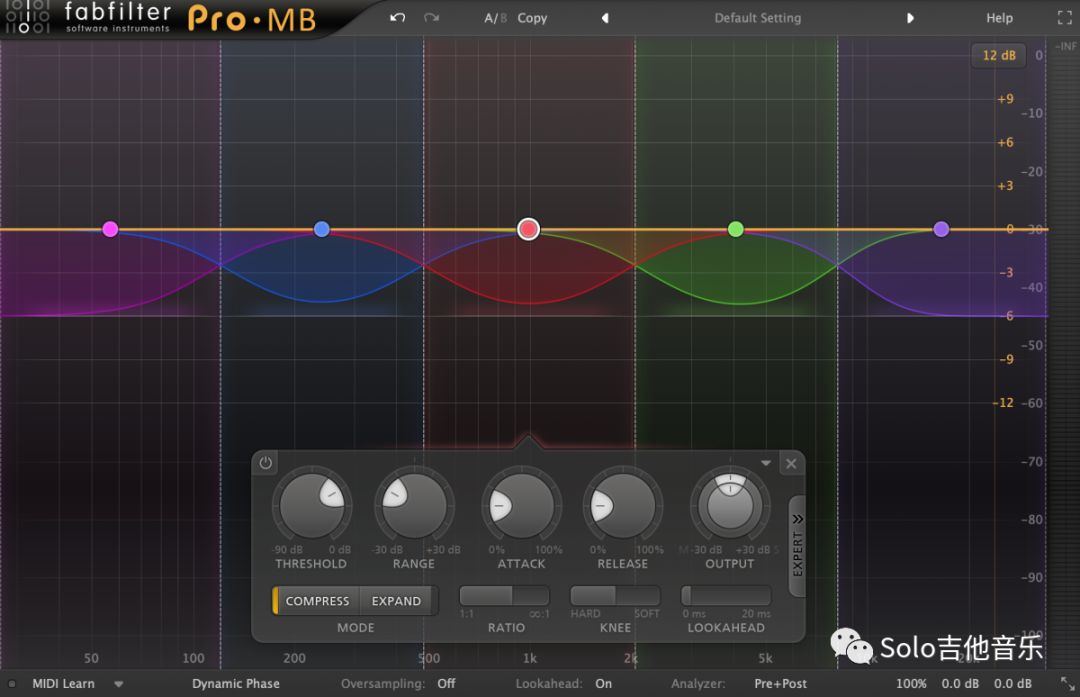Image resolution: width=1080 pixels, height=697 pixels.
Task: Open the MIDI Learn dropdown arrow
Action: [118, 684]
